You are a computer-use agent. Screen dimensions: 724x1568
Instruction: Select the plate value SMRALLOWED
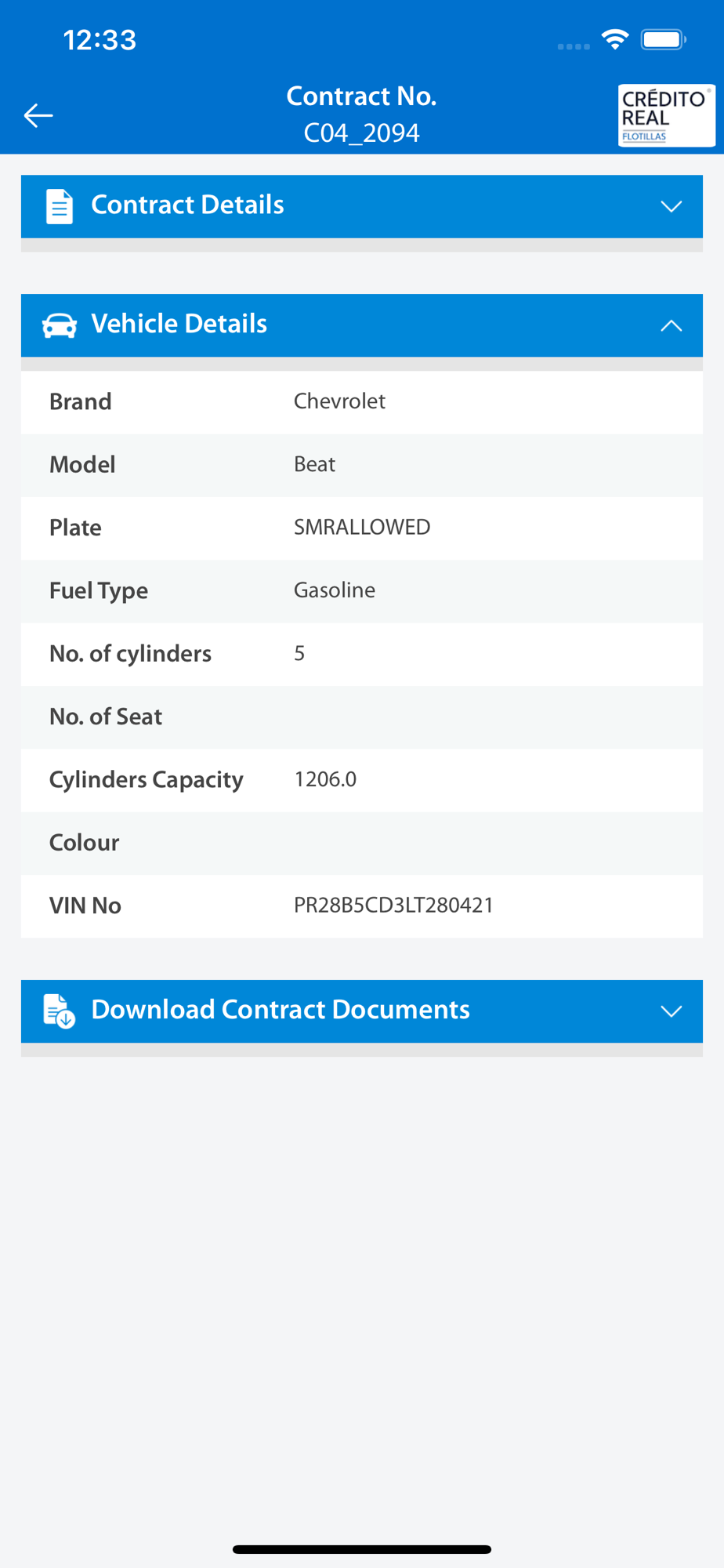(362, 527)
